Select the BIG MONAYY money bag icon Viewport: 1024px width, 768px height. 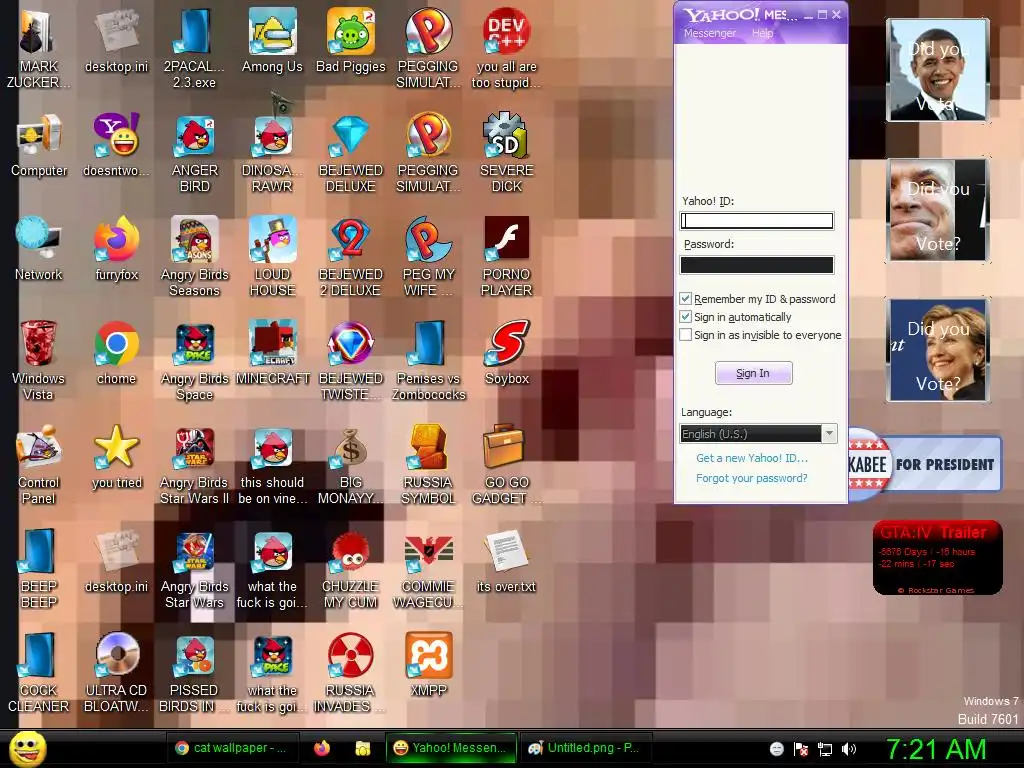[351, 465]
